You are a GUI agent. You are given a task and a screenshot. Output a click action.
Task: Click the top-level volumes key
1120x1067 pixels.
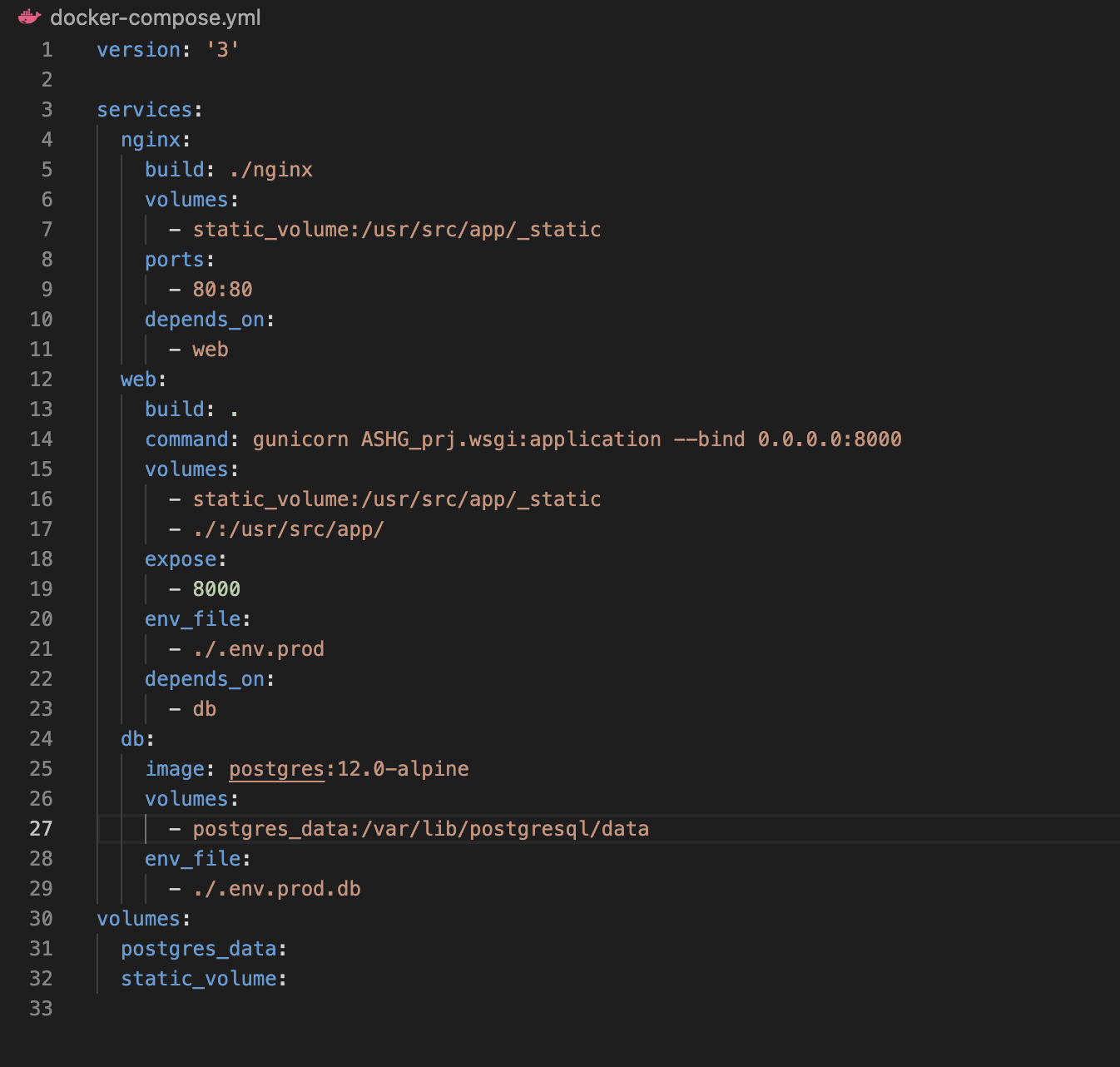coord(138,919)
